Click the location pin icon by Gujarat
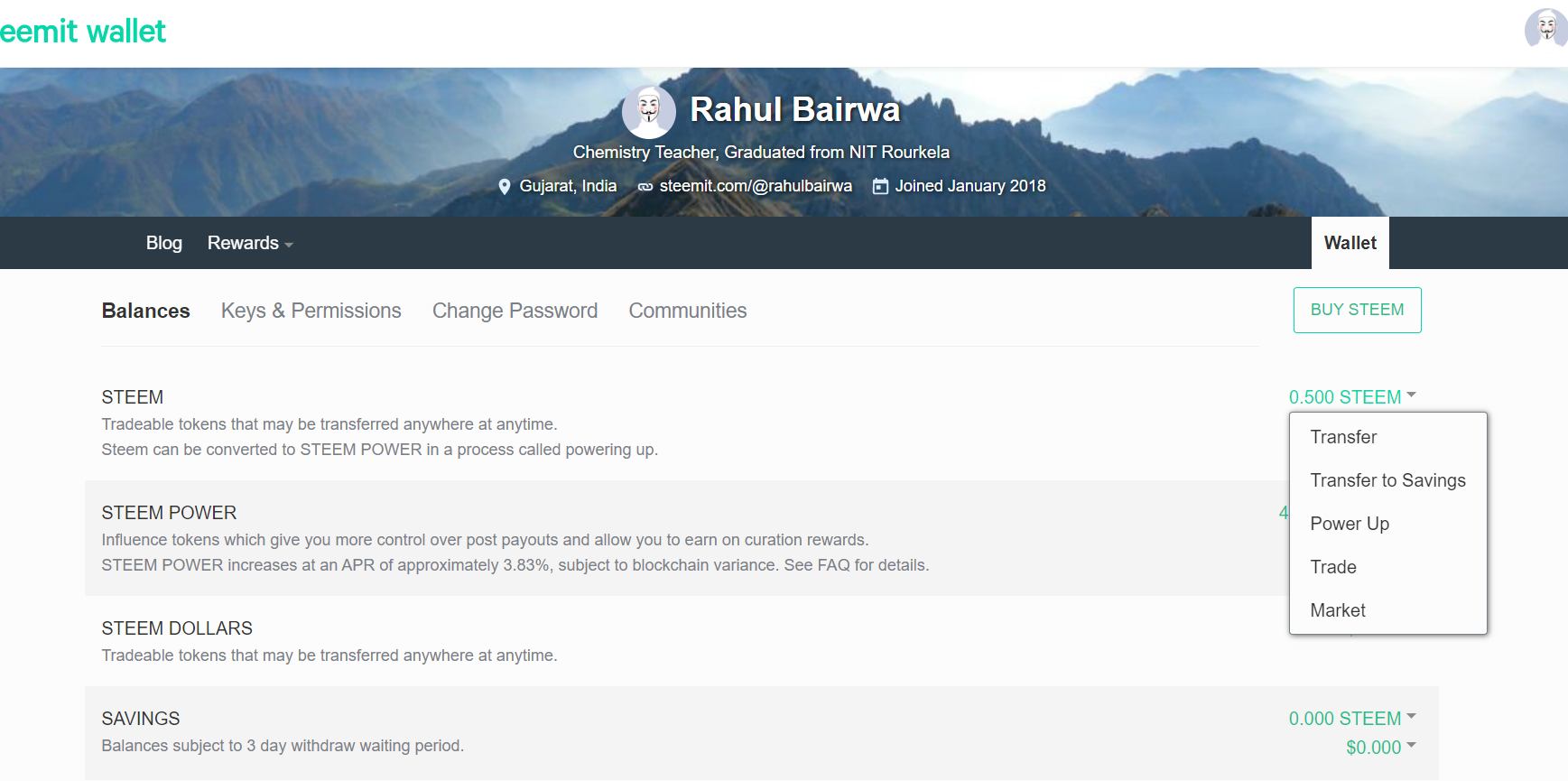This screenshot has width=1568, height=781. pyautogui.click(x=505, y=187)
